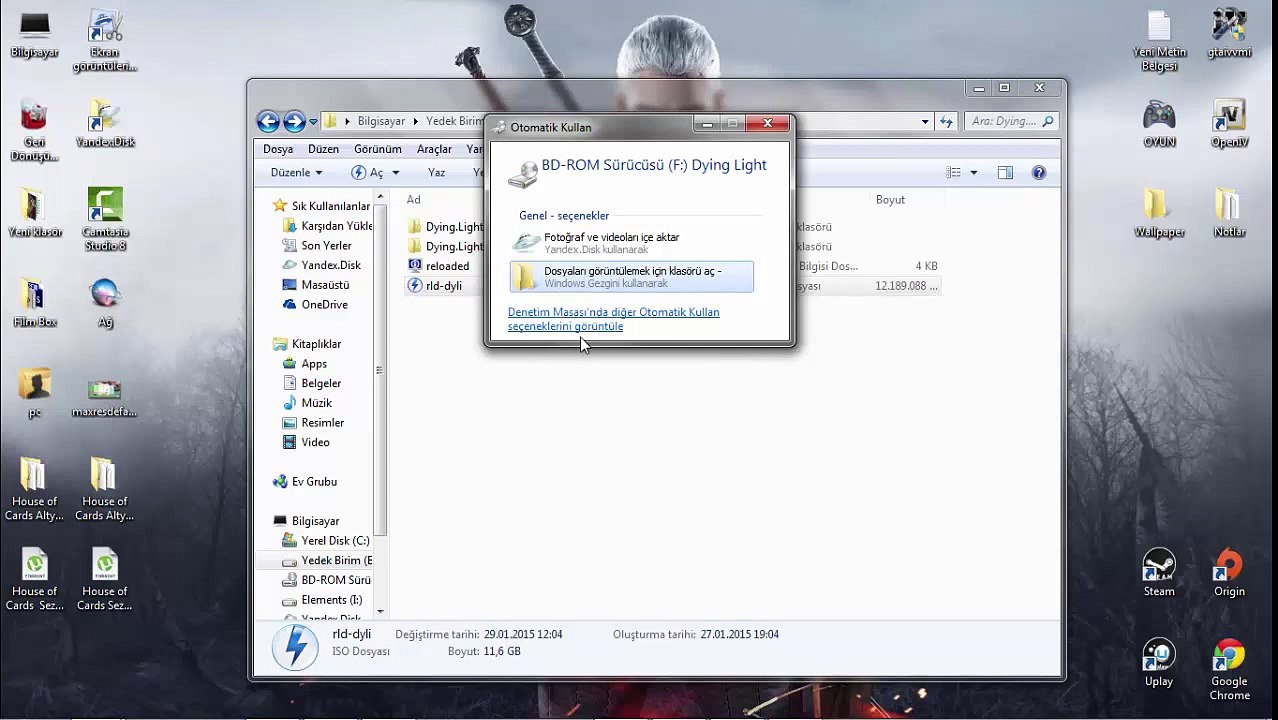Open the OYUN gamepad desktop icon
This screenshot has width=1278, height=720.
pyautogui.click(x=1159, y=124)
